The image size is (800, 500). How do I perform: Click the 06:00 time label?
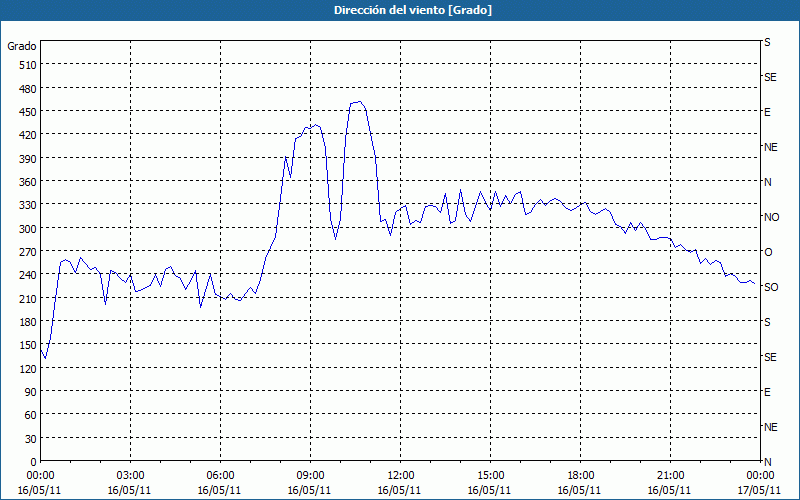[220, 476]
